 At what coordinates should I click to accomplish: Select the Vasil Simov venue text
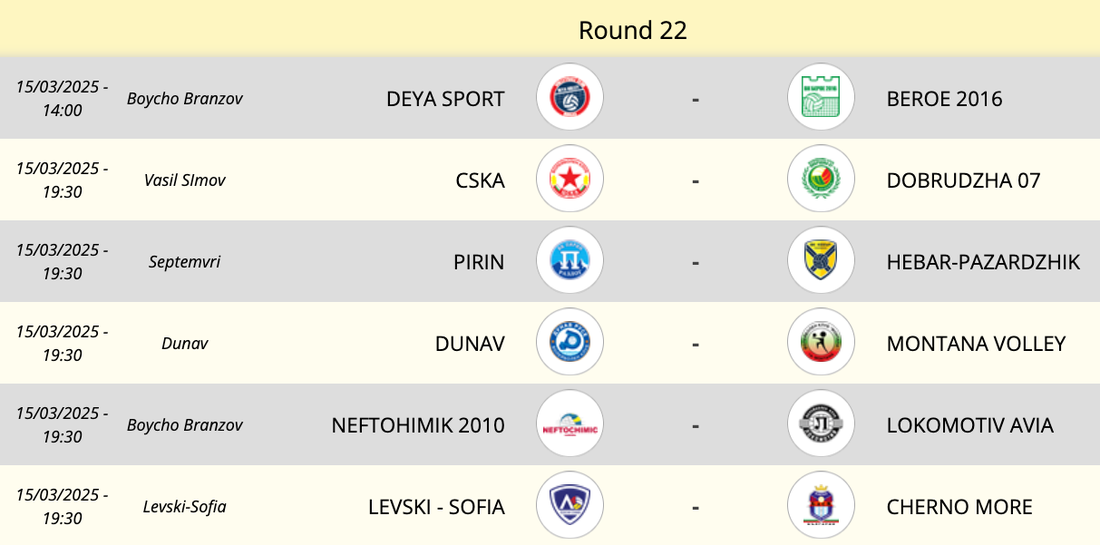[185, 180]
